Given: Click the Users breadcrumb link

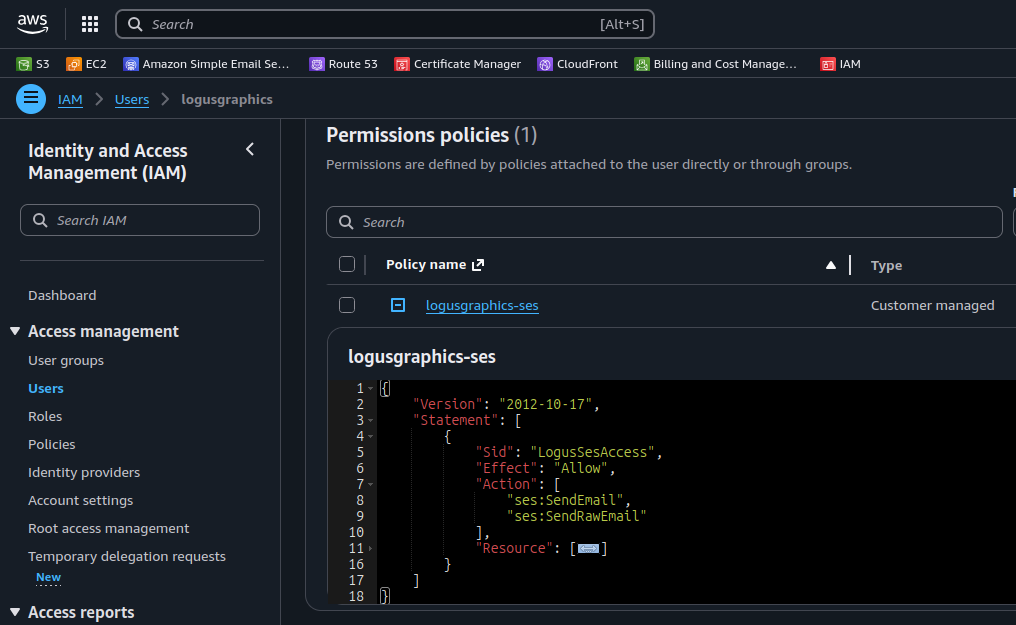Looking at the screenshot, I should click(132, 100).
